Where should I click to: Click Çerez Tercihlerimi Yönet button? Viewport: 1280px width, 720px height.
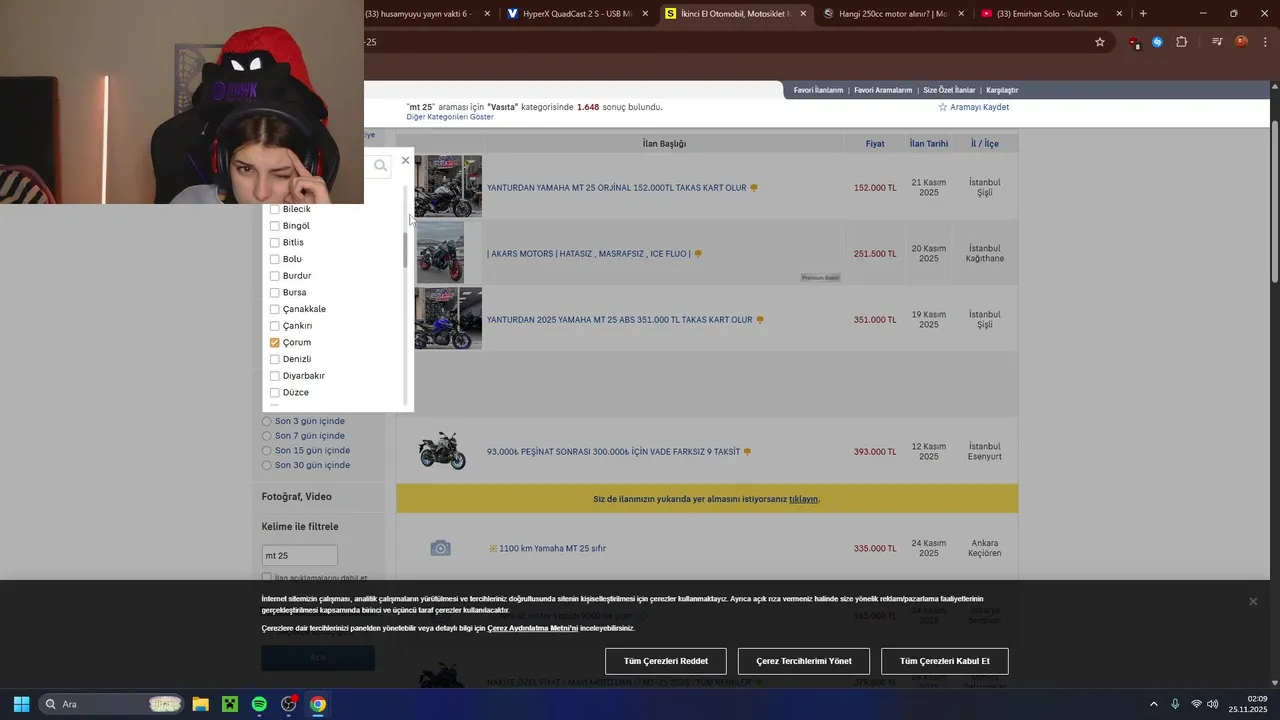tap(804, 661)
